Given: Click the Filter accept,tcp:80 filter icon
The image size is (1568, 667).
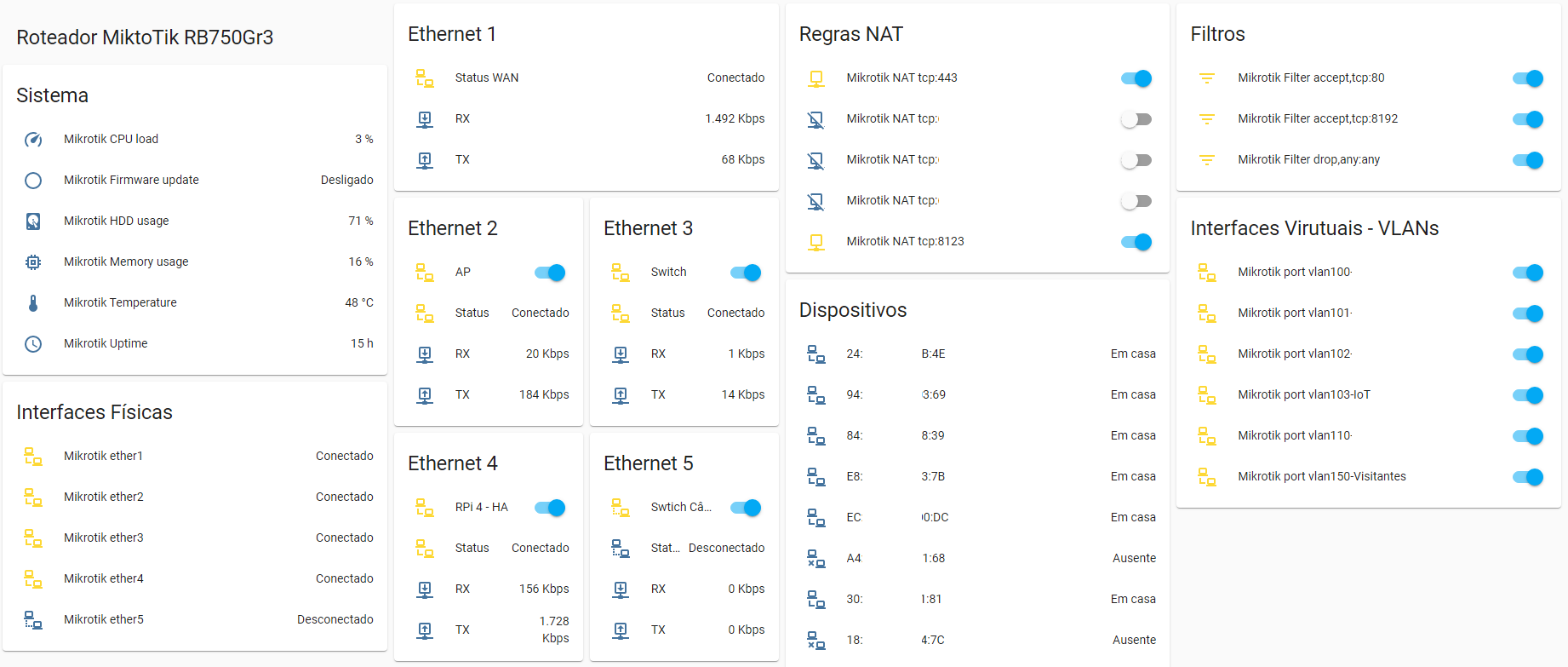Looking at the screenshot, I should point(1207,78).
